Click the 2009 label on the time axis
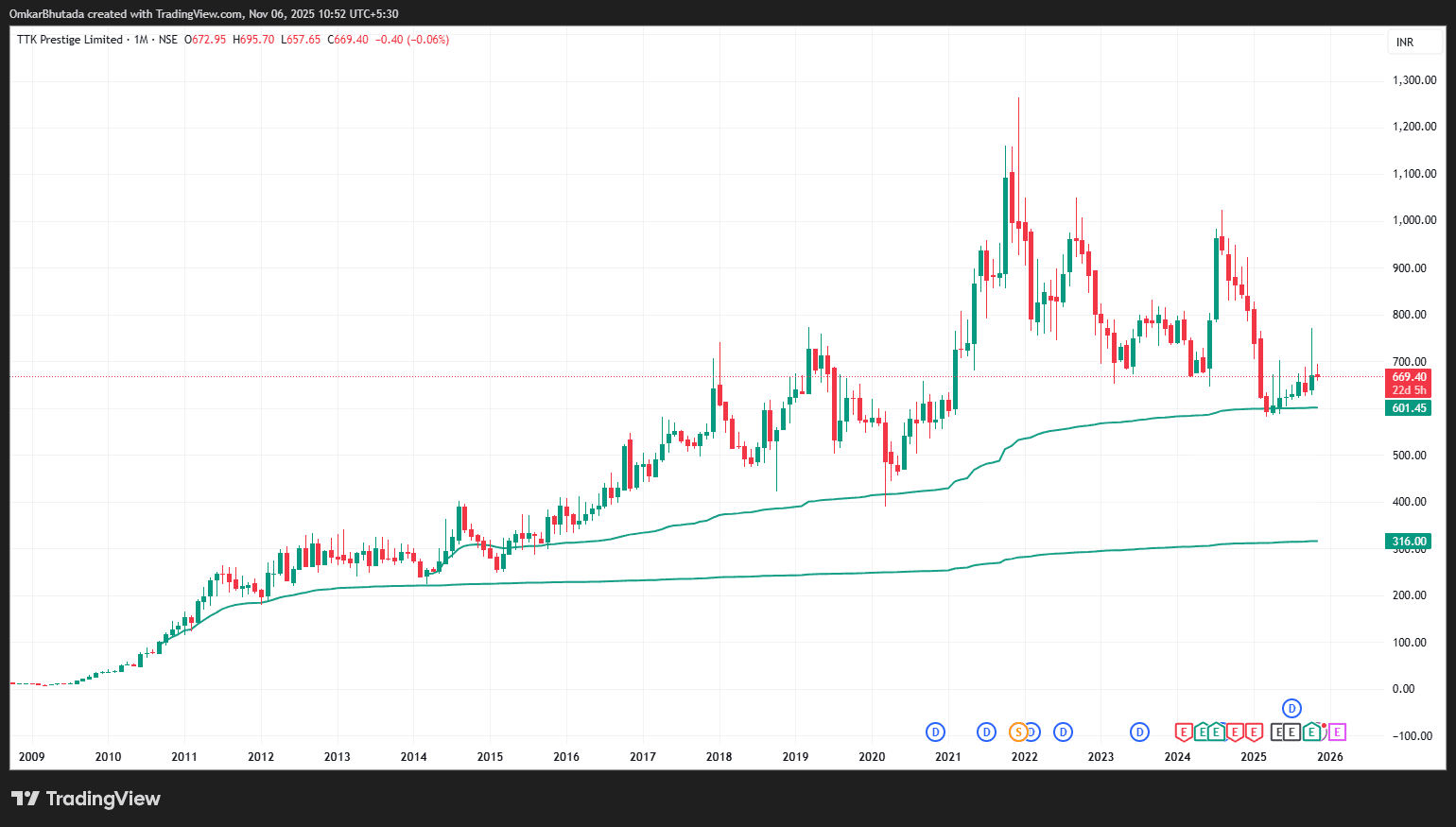 pos(32,756)
